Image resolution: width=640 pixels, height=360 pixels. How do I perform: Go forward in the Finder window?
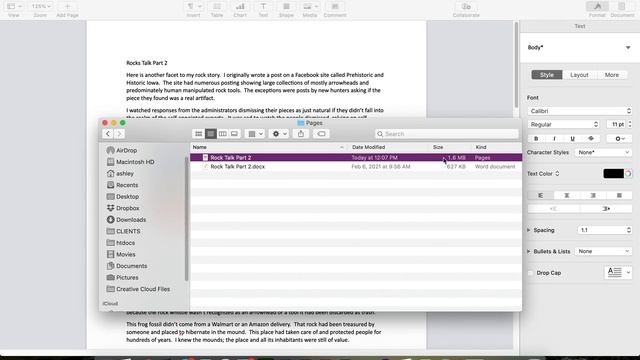pos(119,134)
